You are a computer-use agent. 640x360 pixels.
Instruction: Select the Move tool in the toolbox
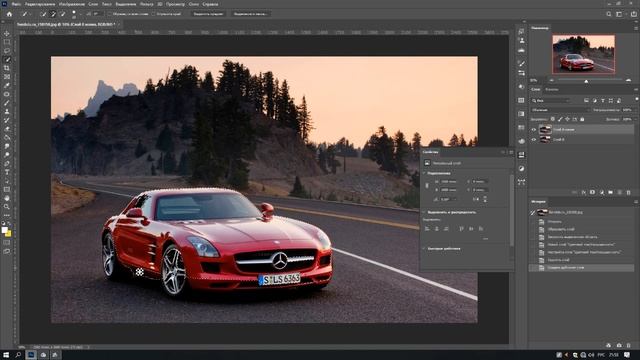[7, 33]
